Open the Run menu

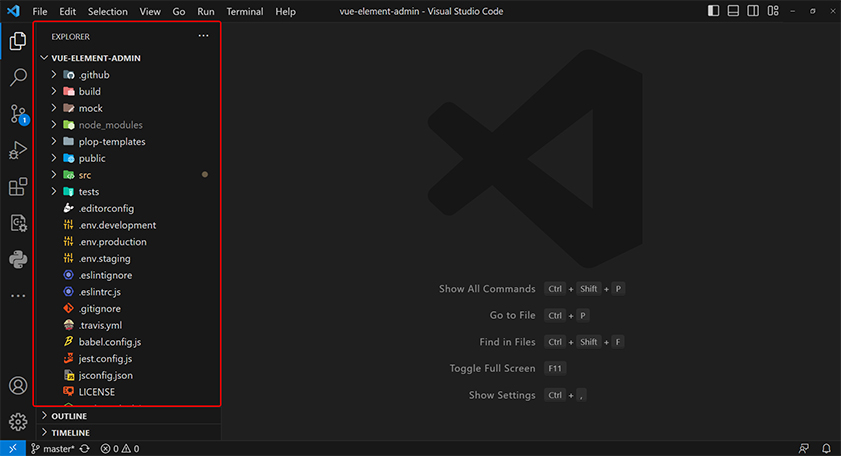click(x=206, y=11)
